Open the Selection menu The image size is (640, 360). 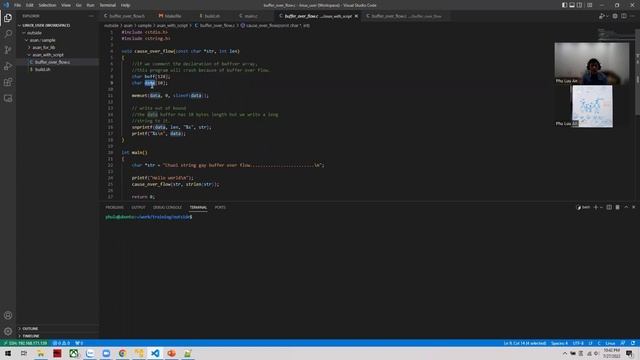pos(47,5)
